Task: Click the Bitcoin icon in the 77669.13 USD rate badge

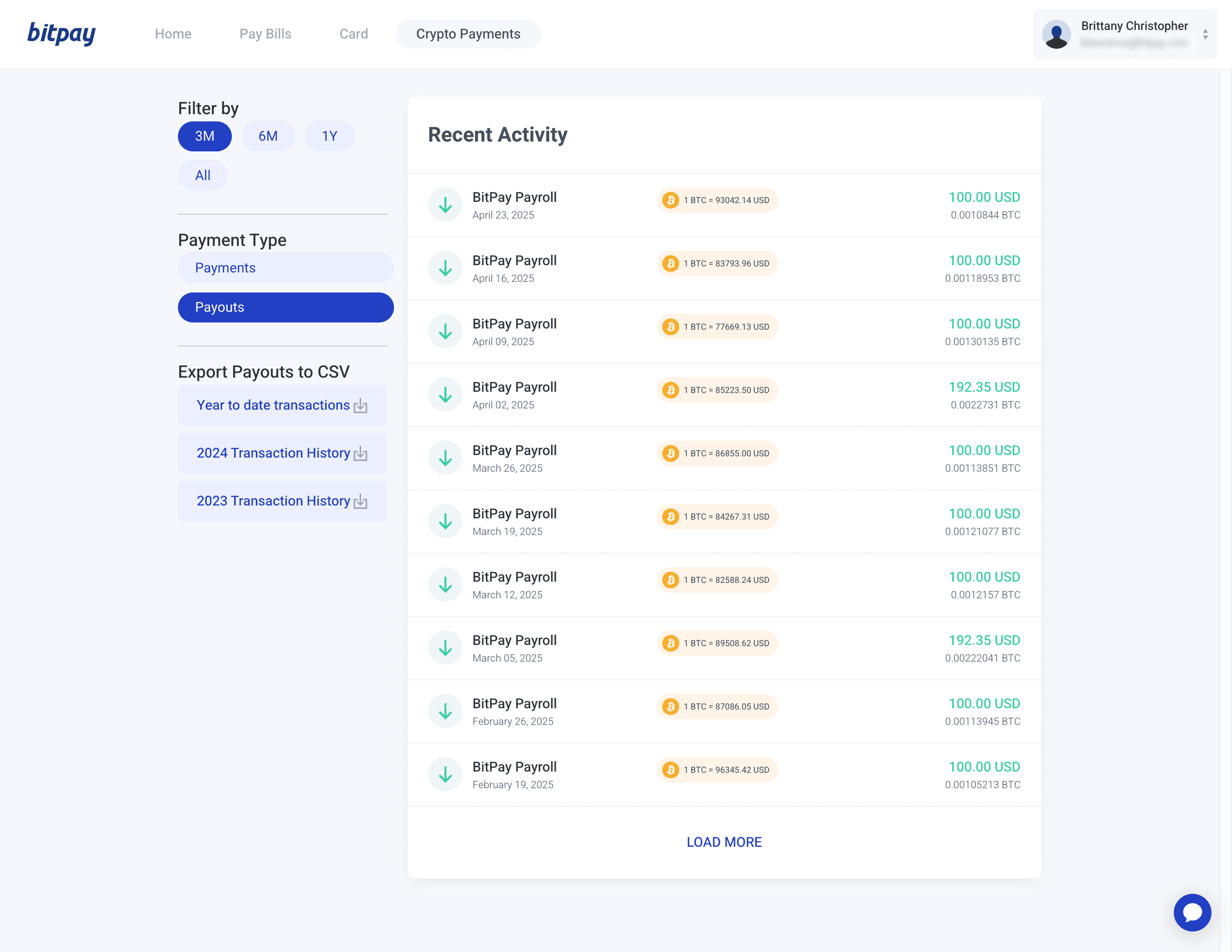Action: coord(671,327)
